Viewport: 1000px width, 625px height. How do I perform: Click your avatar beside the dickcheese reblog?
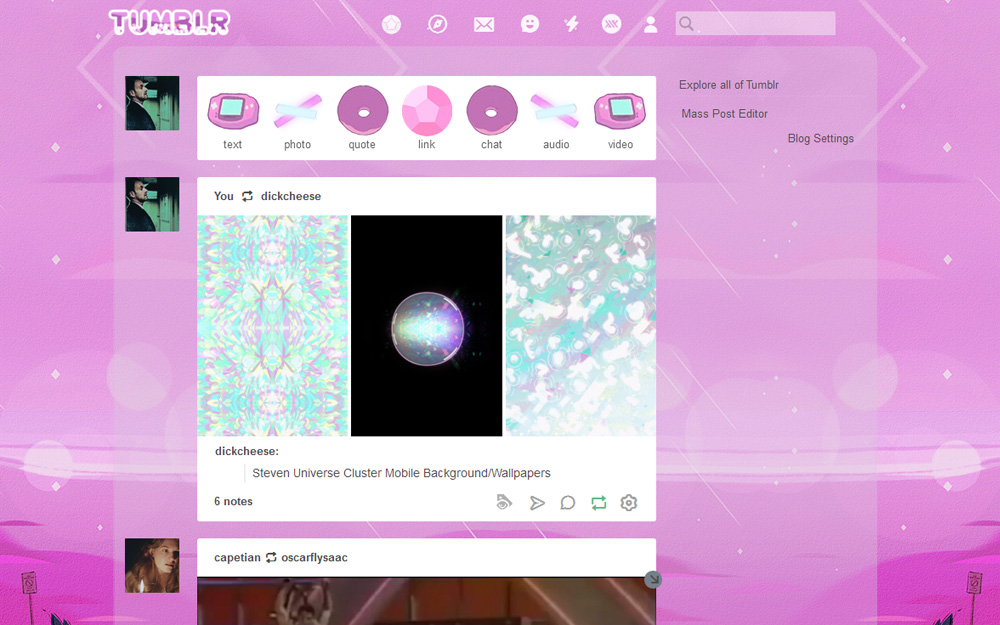pos(152,204)
